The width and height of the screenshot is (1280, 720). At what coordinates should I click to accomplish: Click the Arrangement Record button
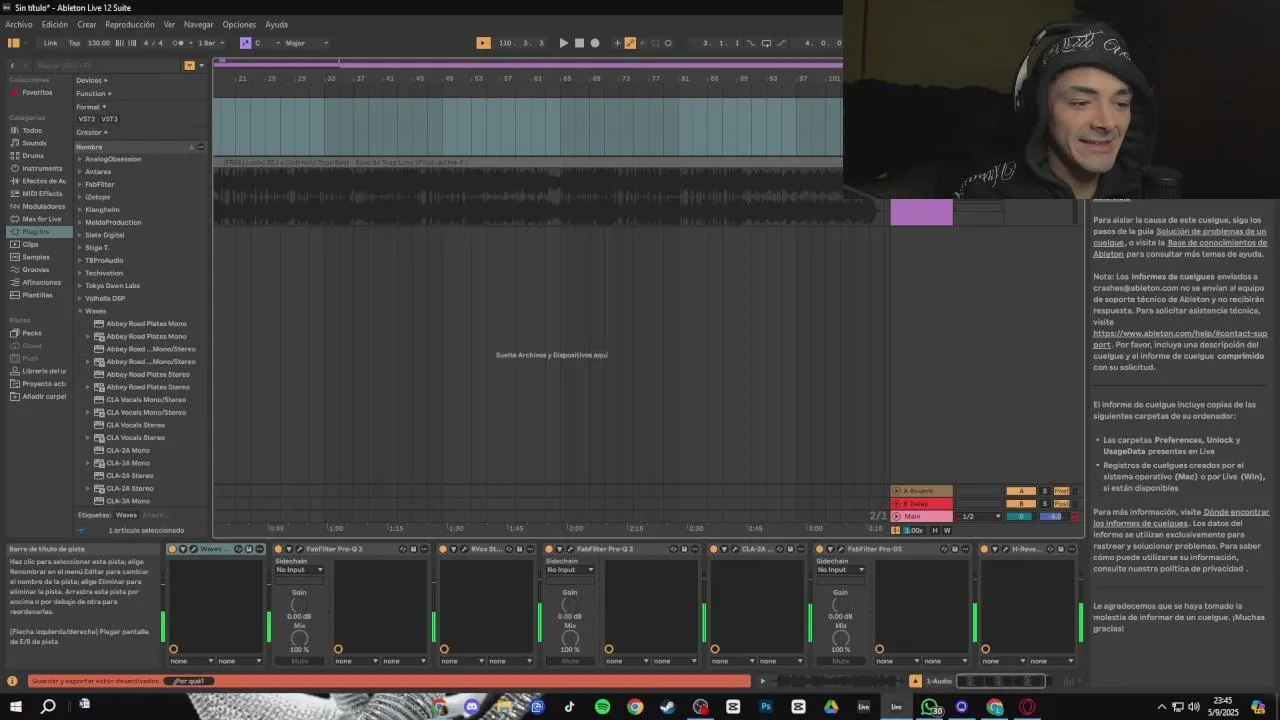(595, 43)
